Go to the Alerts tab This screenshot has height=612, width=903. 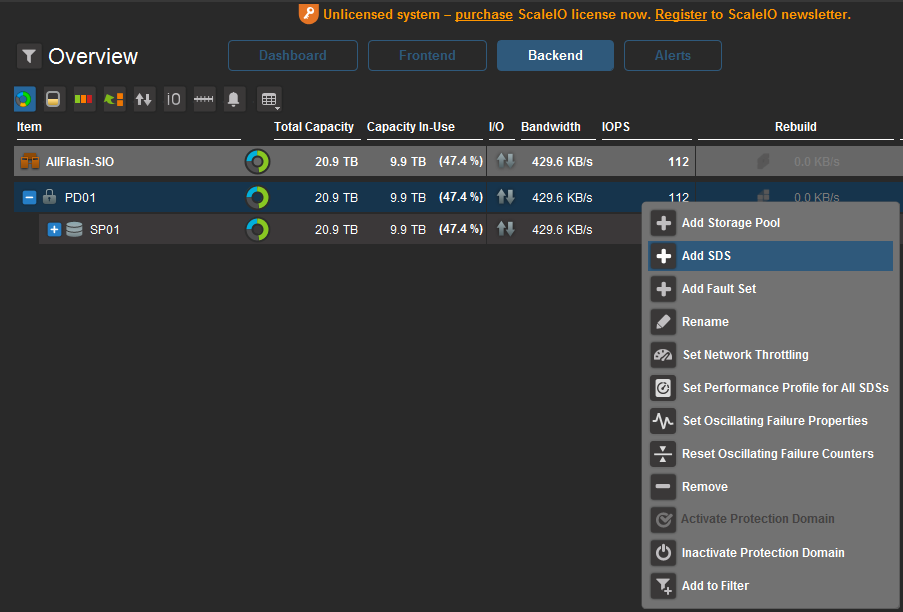click(x=673, y=55)
